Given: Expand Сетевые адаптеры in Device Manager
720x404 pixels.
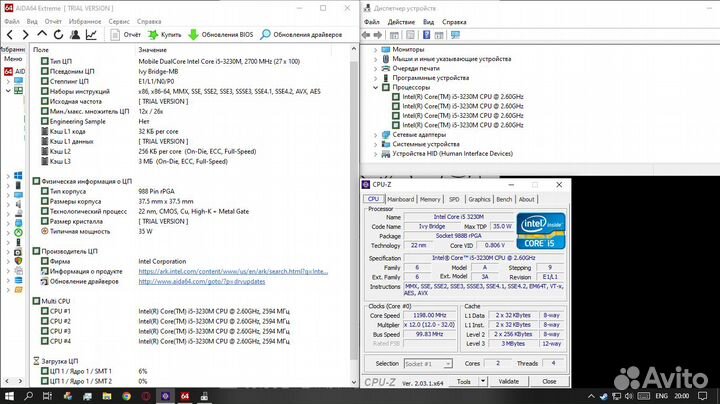Looking at the screenshot, I should [x=376, y=135].
